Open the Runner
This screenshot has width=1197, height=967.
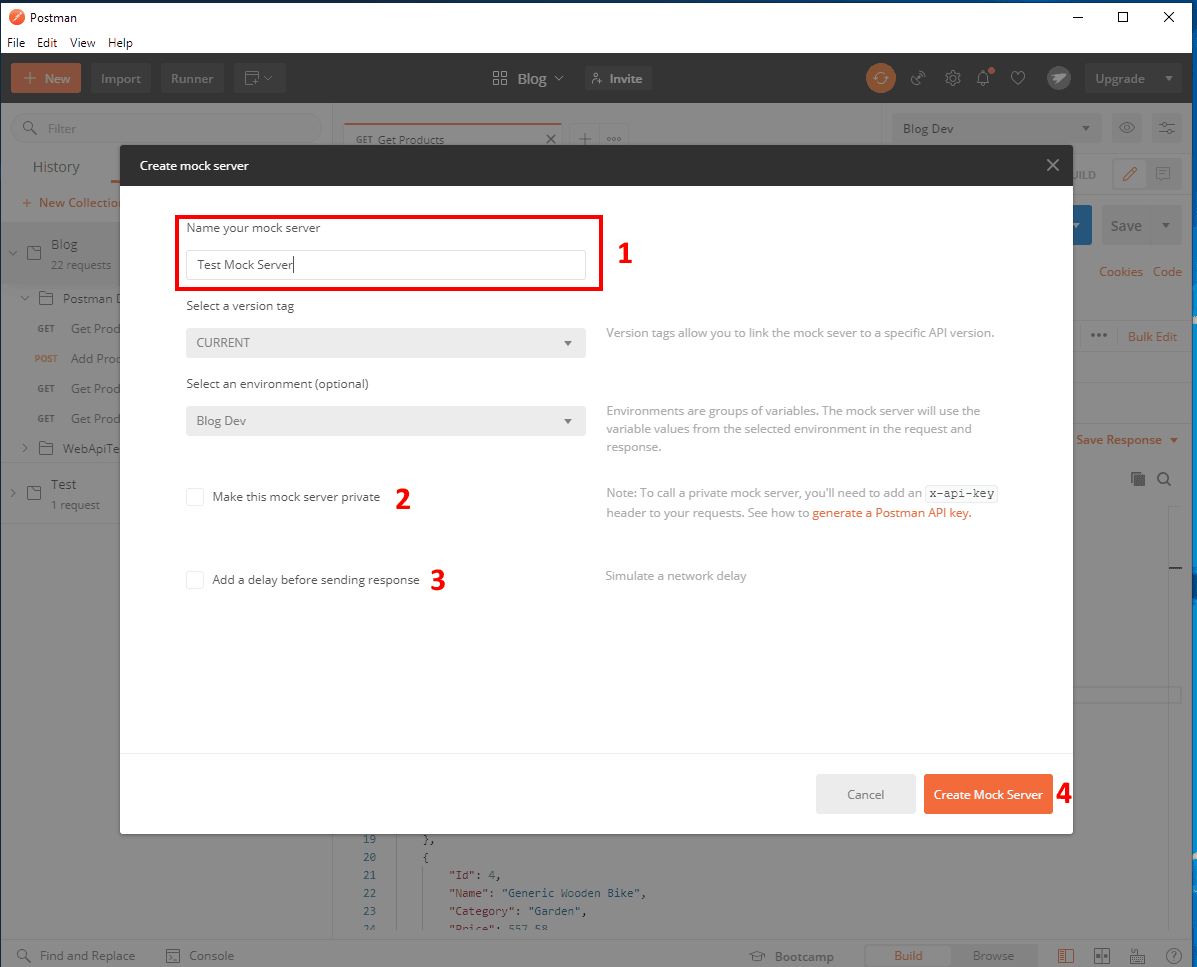[192, 79]
